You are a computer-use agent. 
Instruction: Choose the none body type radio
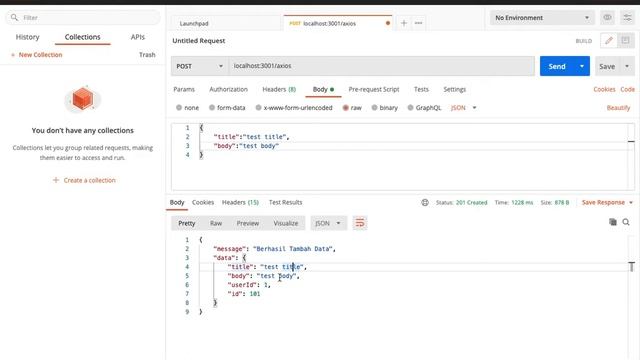(179, 108)
